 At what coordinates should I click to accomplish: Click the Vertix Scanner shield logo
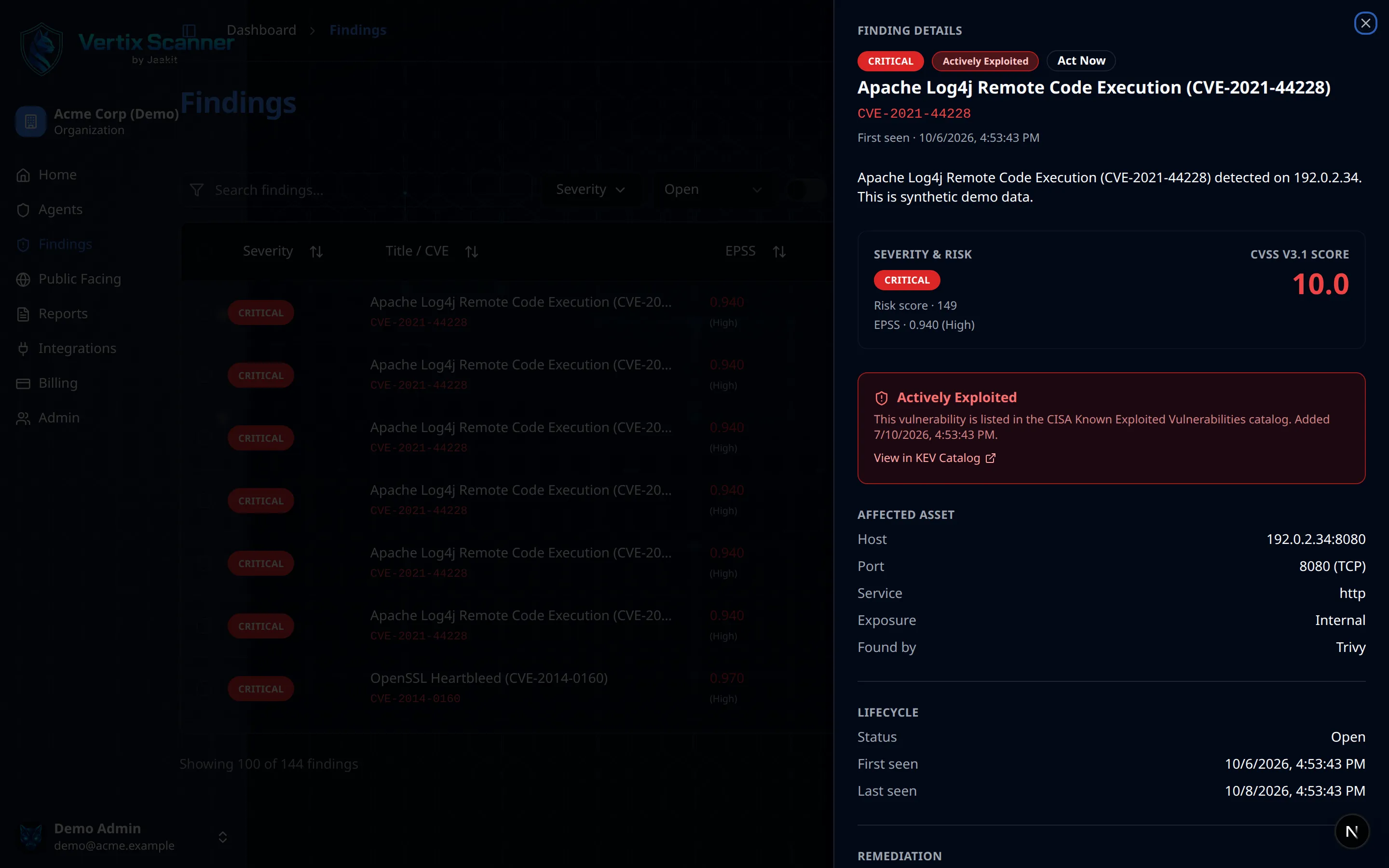(x=41, y=49)
